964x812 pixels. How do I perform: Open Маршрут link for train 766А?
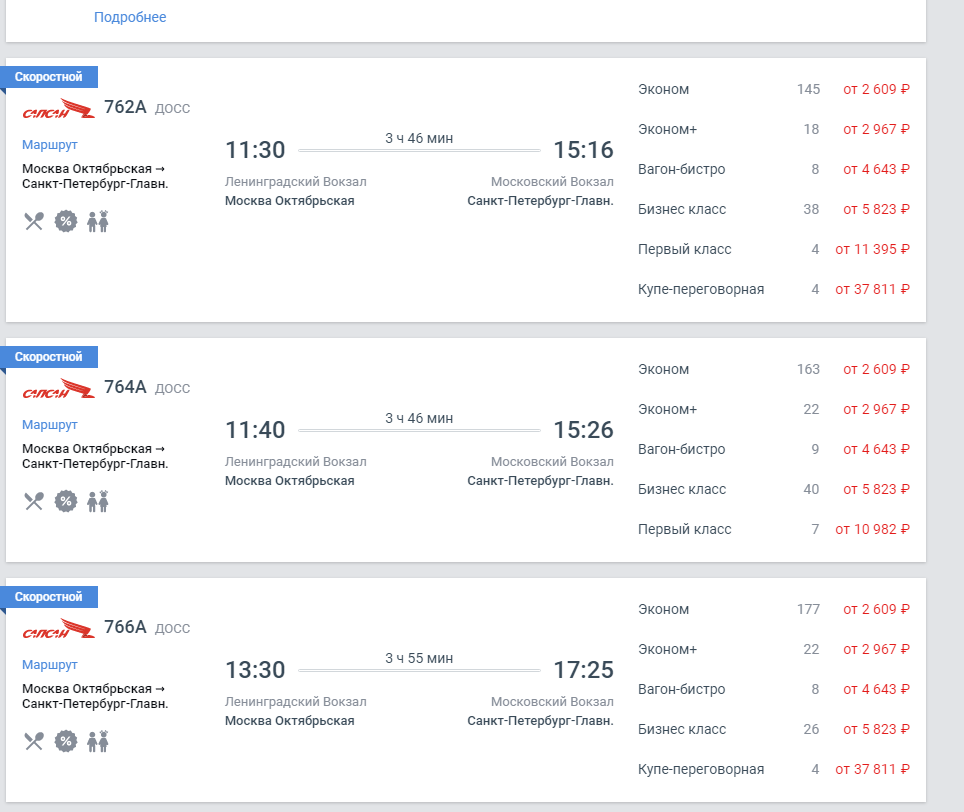point(50,664)
